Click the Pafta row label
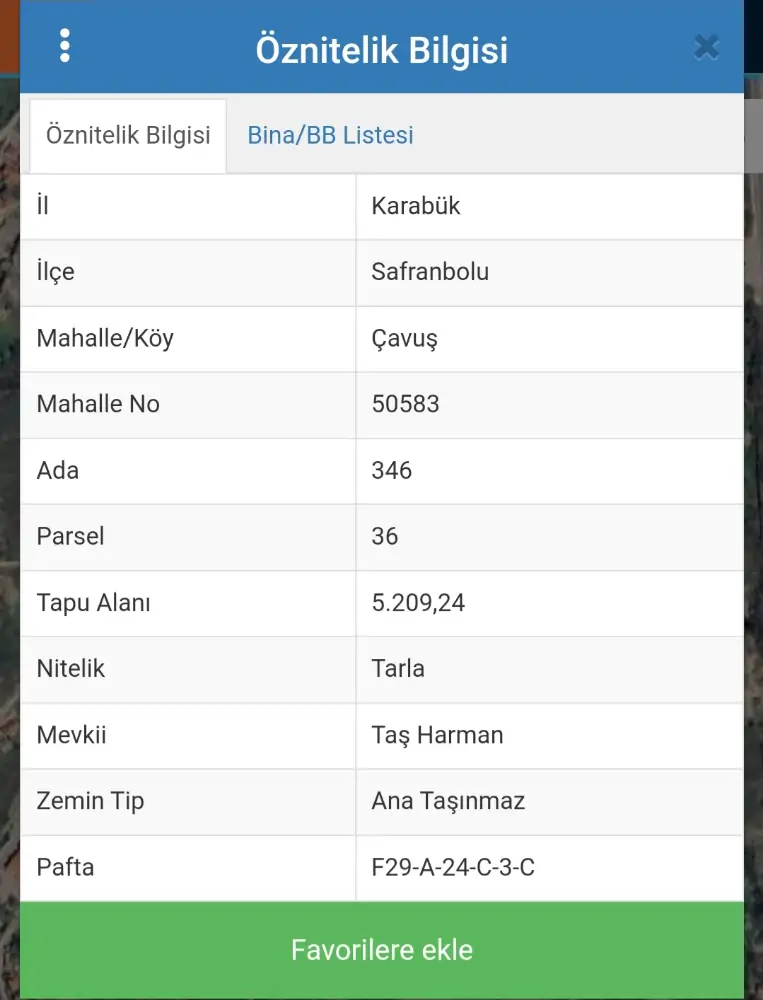Image resolution: width=763 pixels, height=1000 pixels. coord(65,867)
